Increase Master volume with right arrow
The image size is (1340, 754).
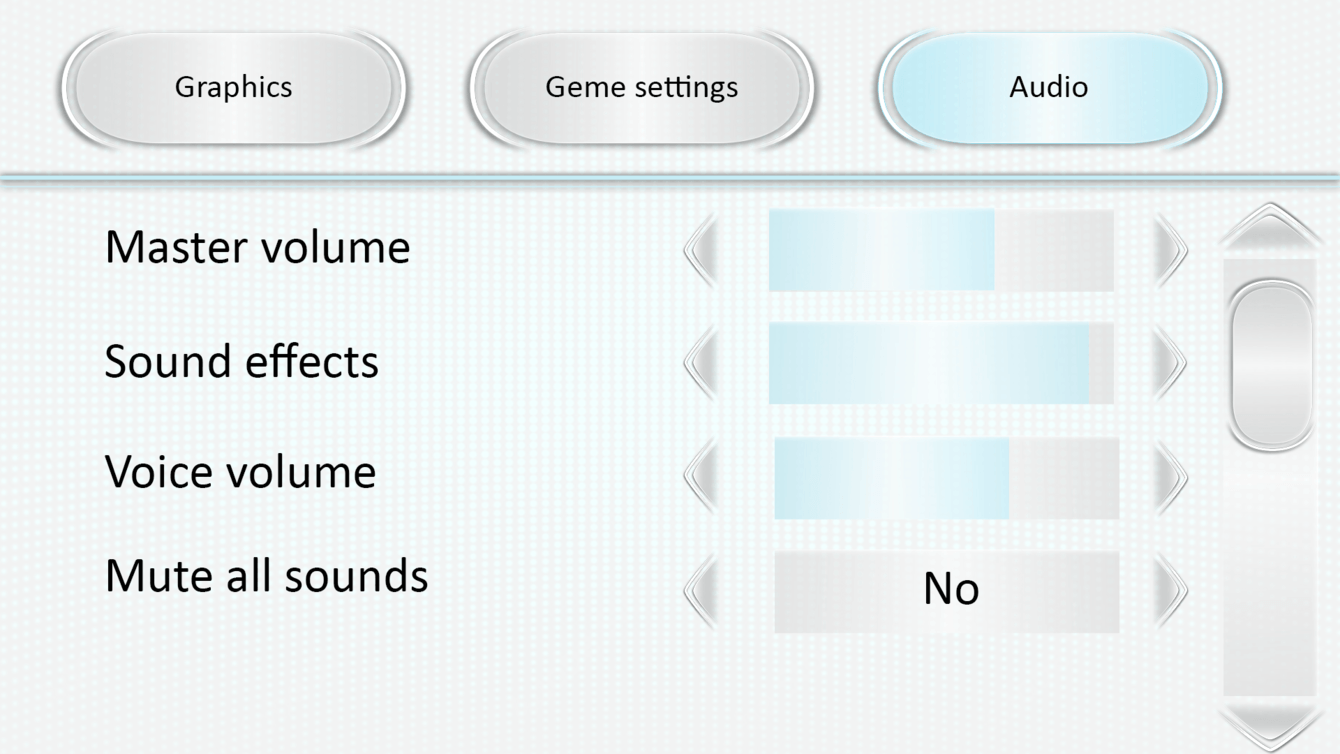pyautogui.click(x=1171, y=250)
